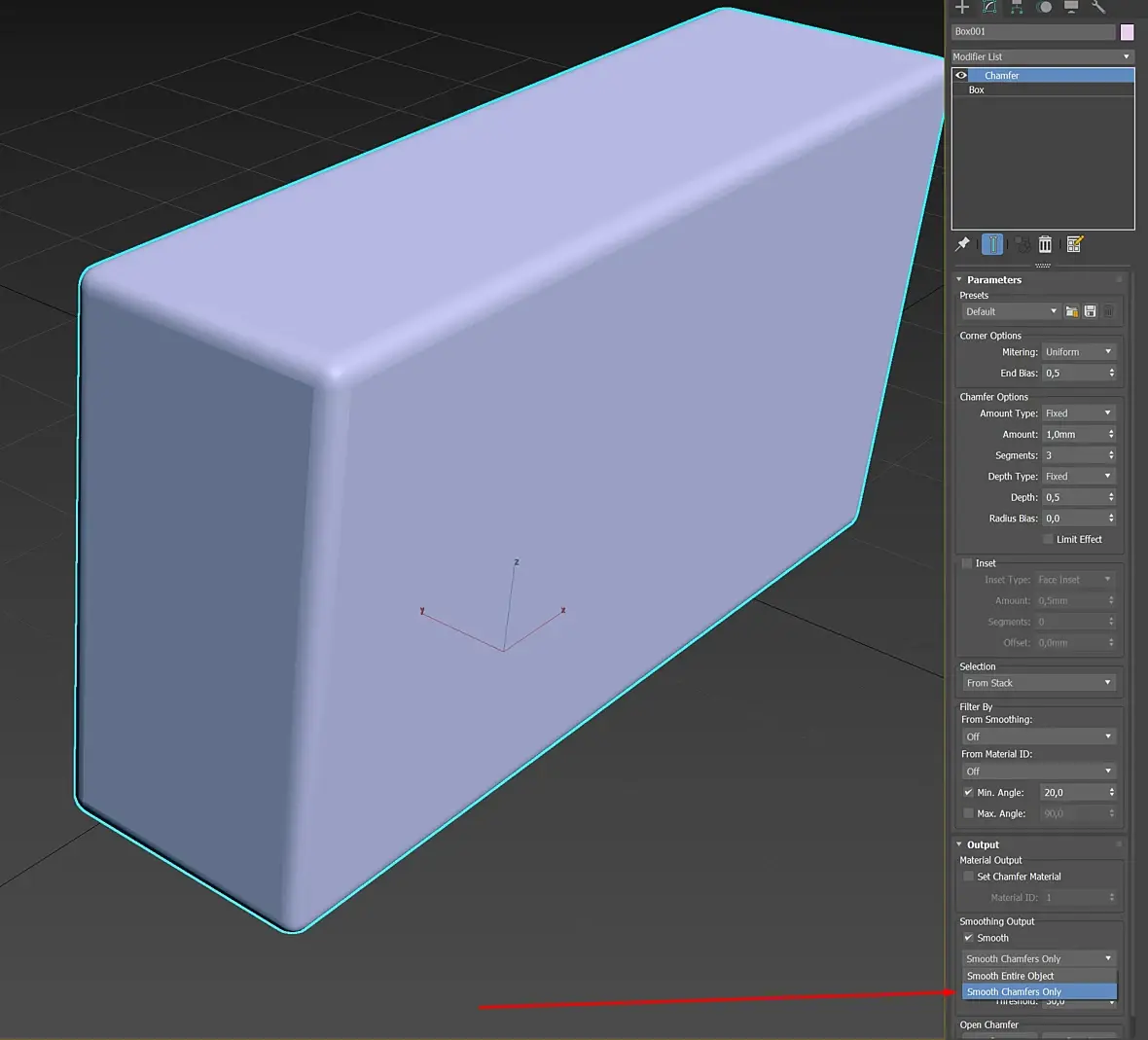This screenshot has height=1040, width=1148.
Task: Open the Mitering dropdown
Action: (x=1078, y=352)
